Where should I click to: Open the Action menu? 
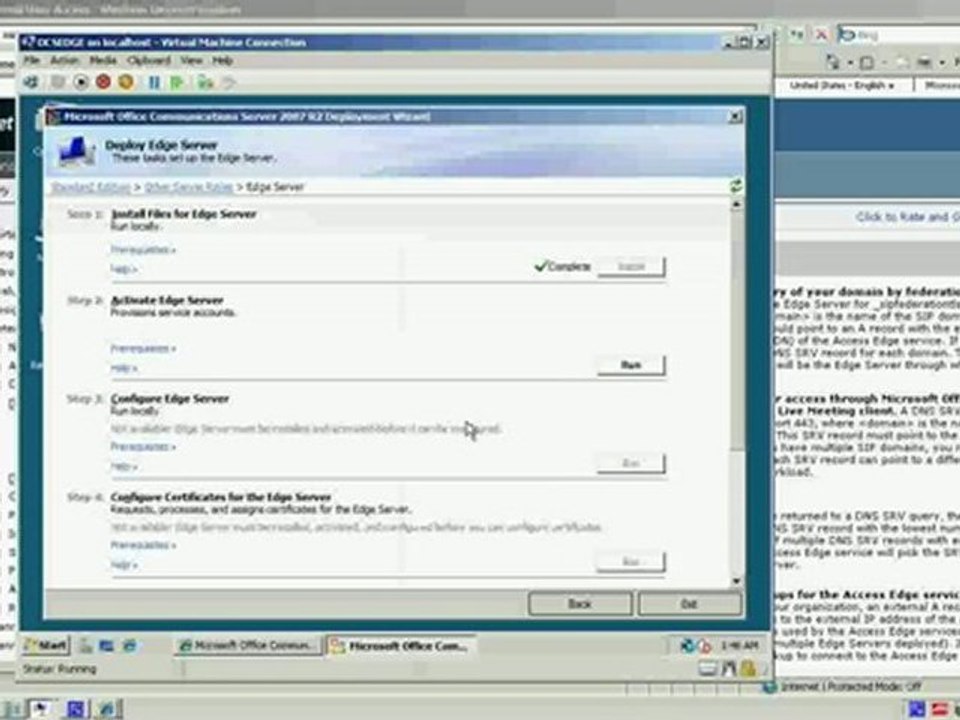point(64,61)
